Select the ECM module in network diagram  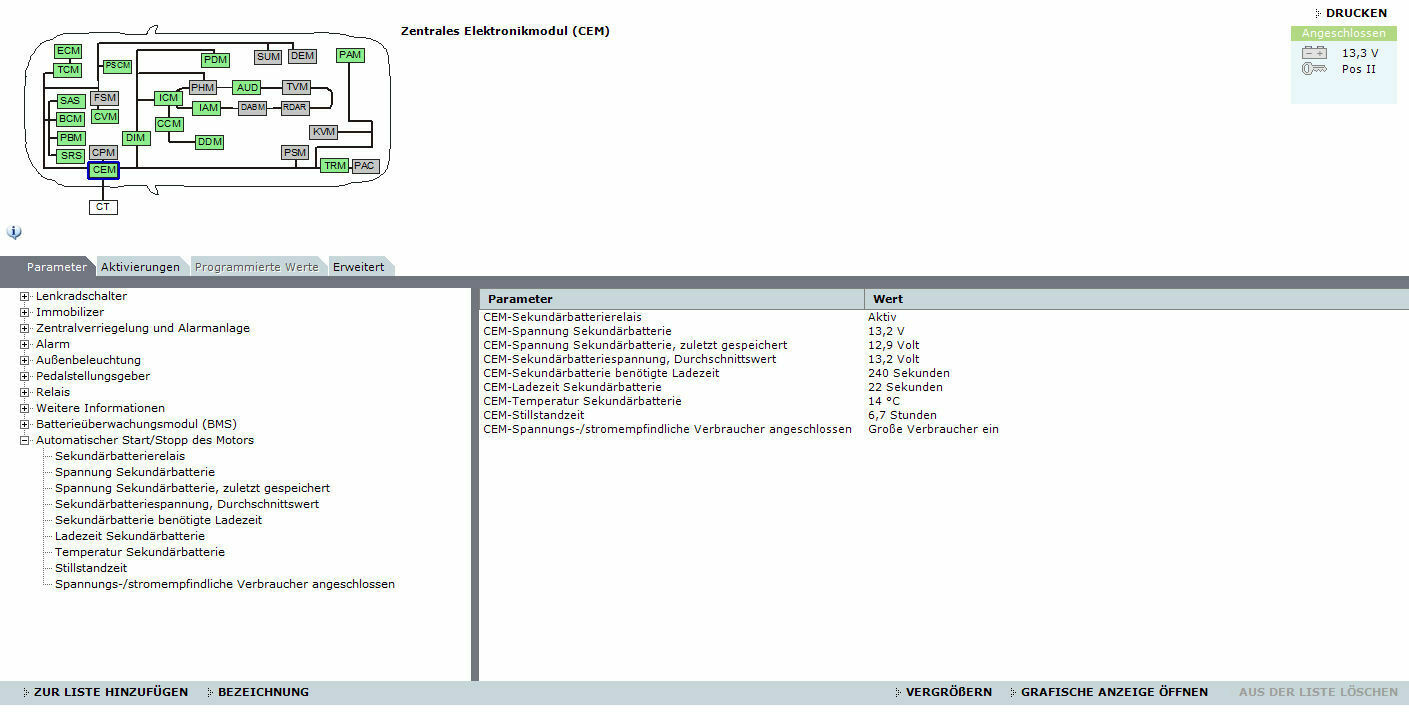click(x=68, y=51)
